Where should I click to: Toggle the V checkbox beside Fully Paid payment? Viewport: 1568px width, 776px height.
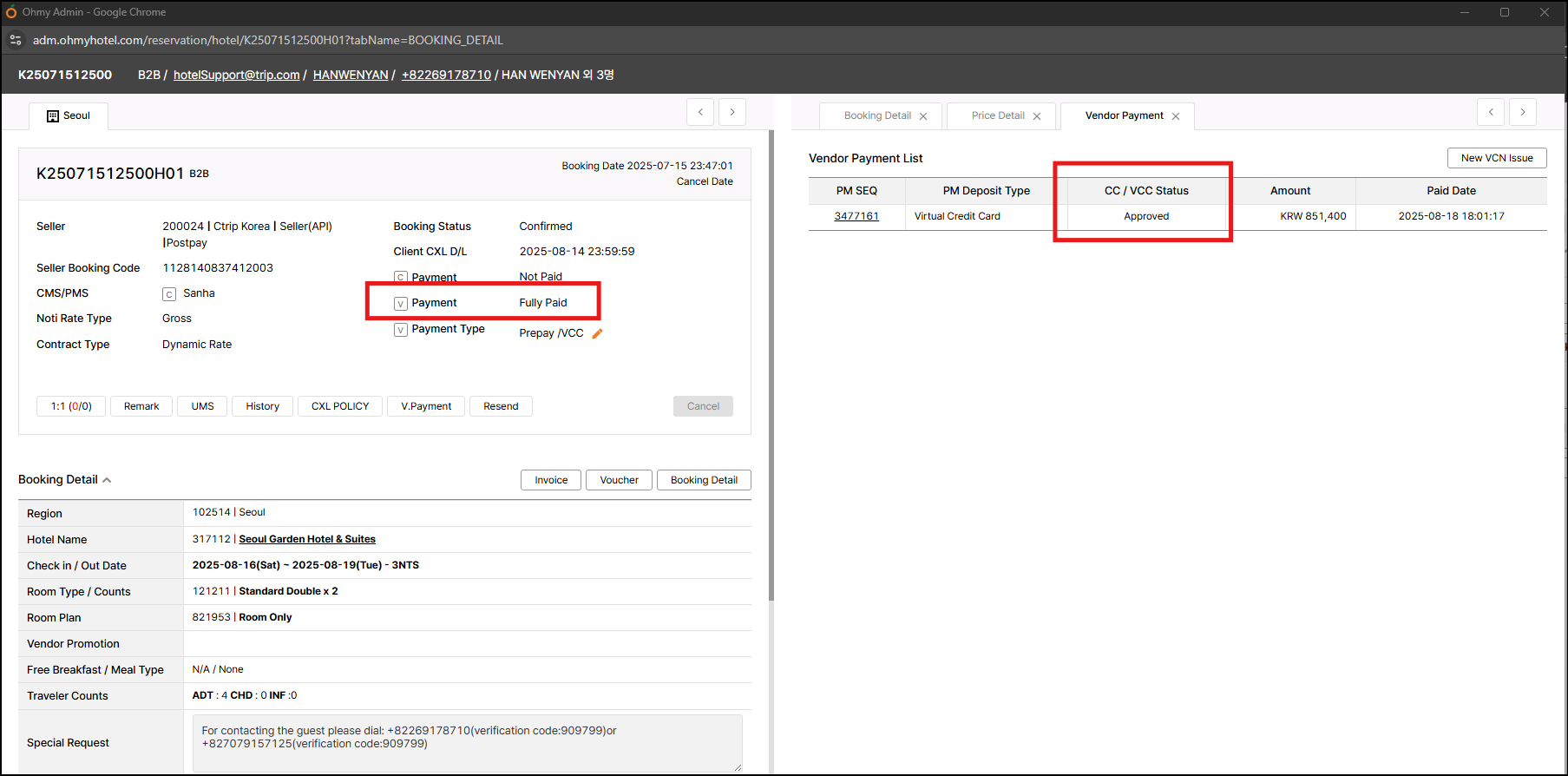[401, 304]
